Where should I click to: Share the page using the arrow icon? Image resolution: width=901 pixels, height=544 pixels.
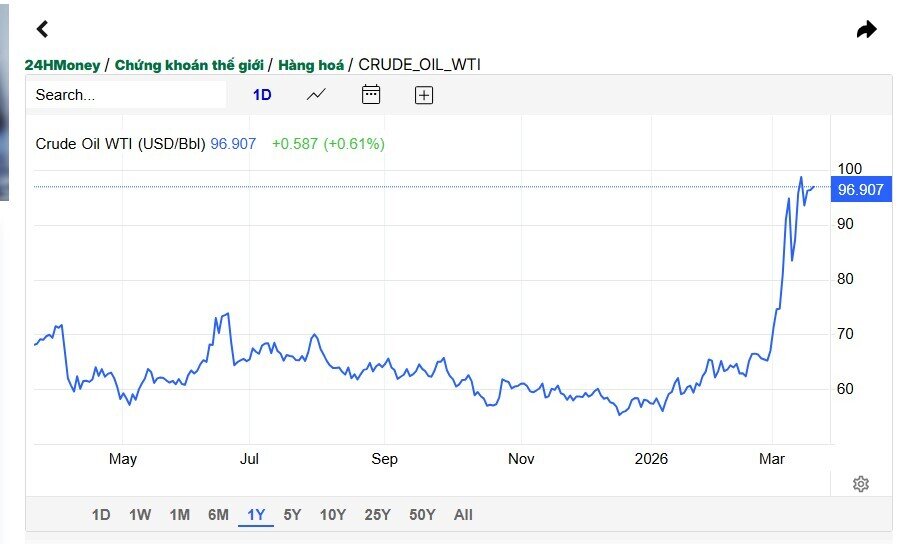(867, 29)
